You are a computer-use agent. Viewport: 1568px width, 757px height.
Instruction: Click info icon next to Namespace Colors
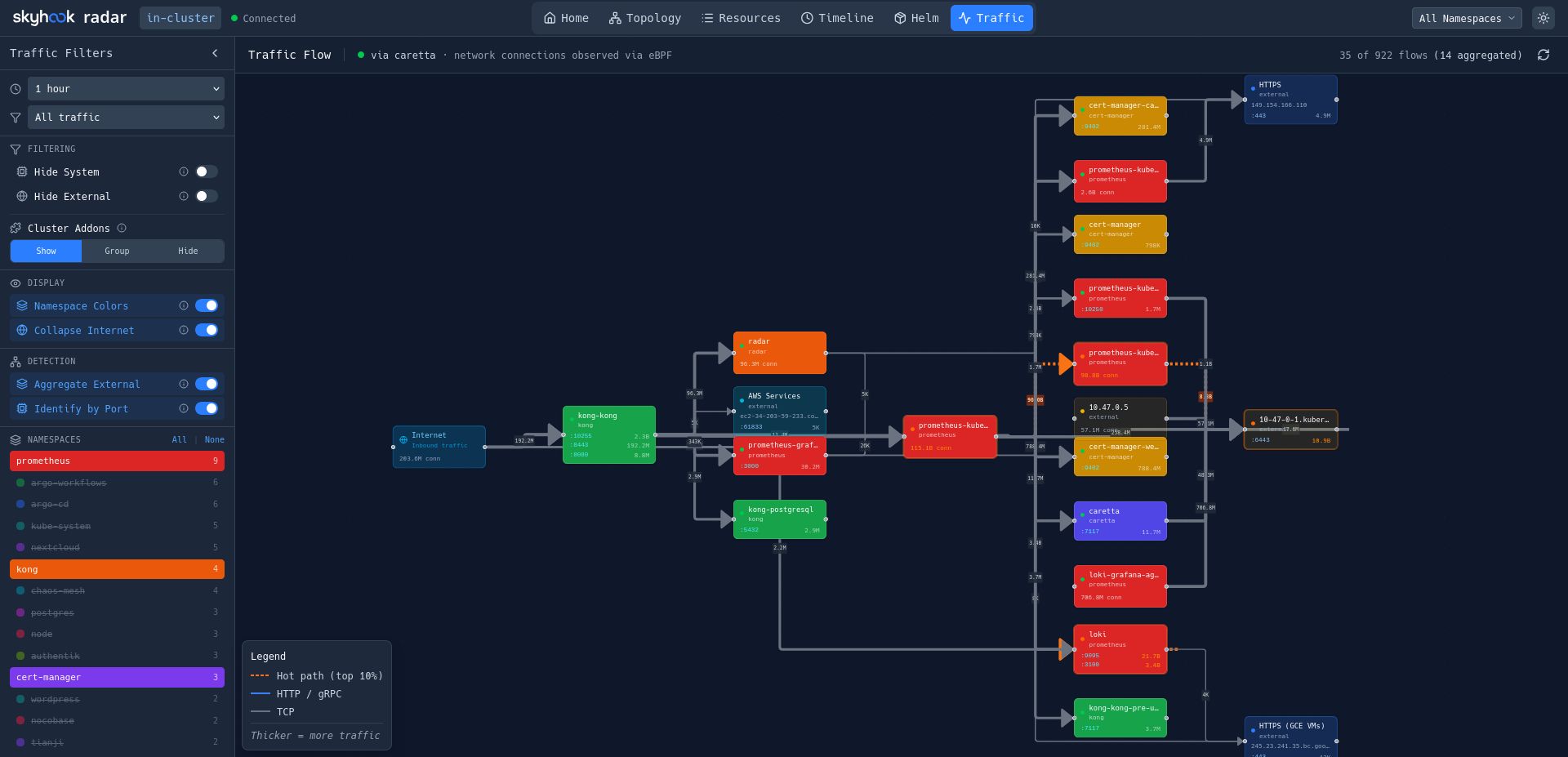(184, 305)
